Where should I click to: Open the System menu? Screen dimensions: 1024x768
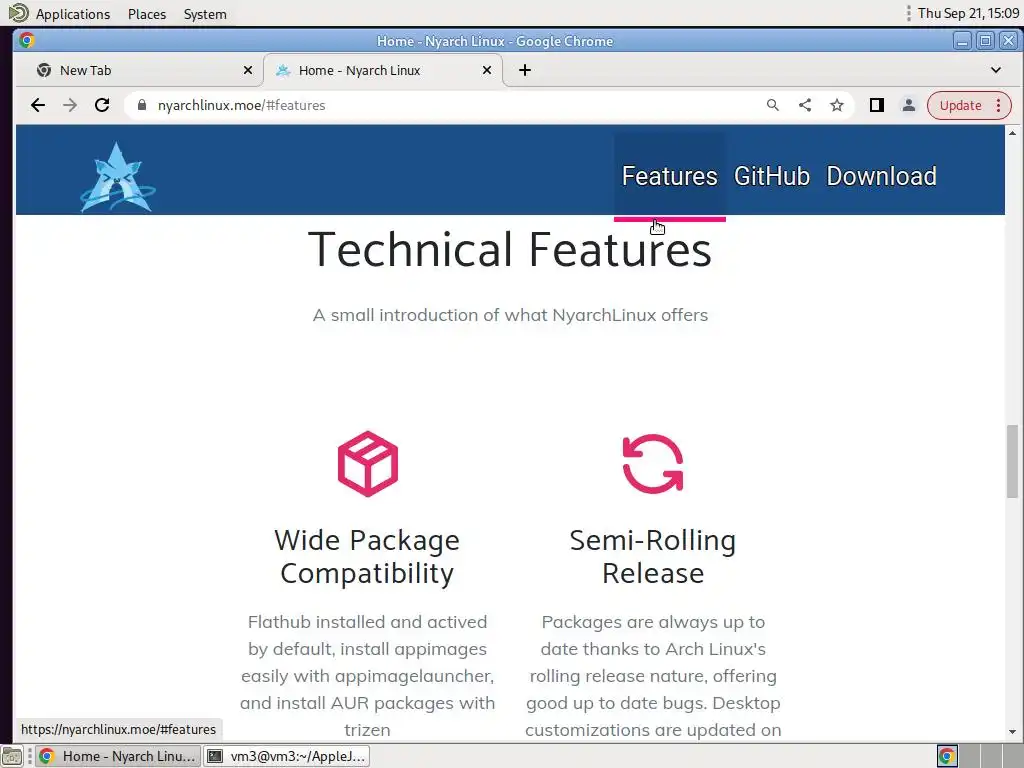[205, 14]
